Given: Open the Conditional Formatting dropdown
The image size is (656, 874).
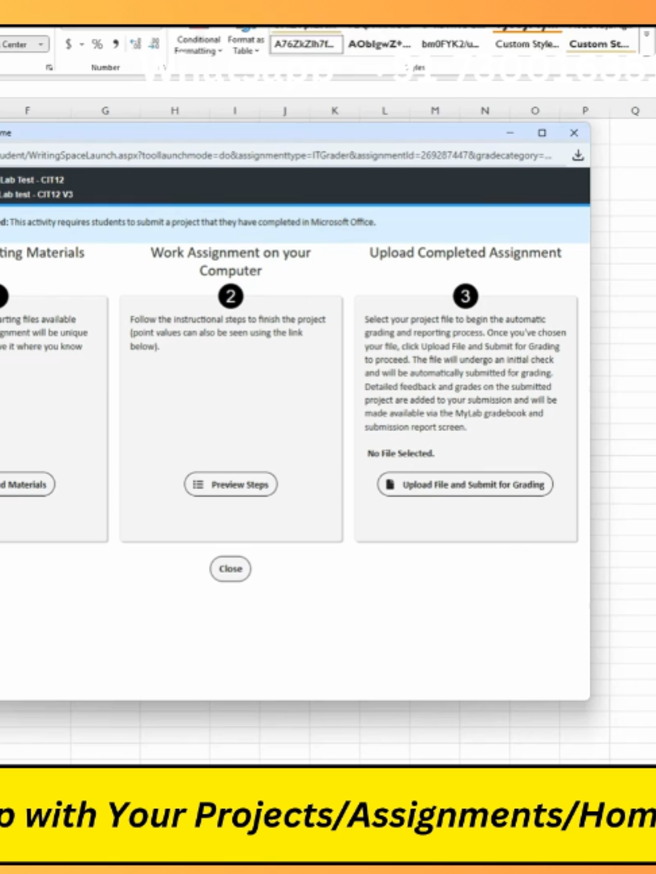Looking at the screenshot, I should pos(198,45).
